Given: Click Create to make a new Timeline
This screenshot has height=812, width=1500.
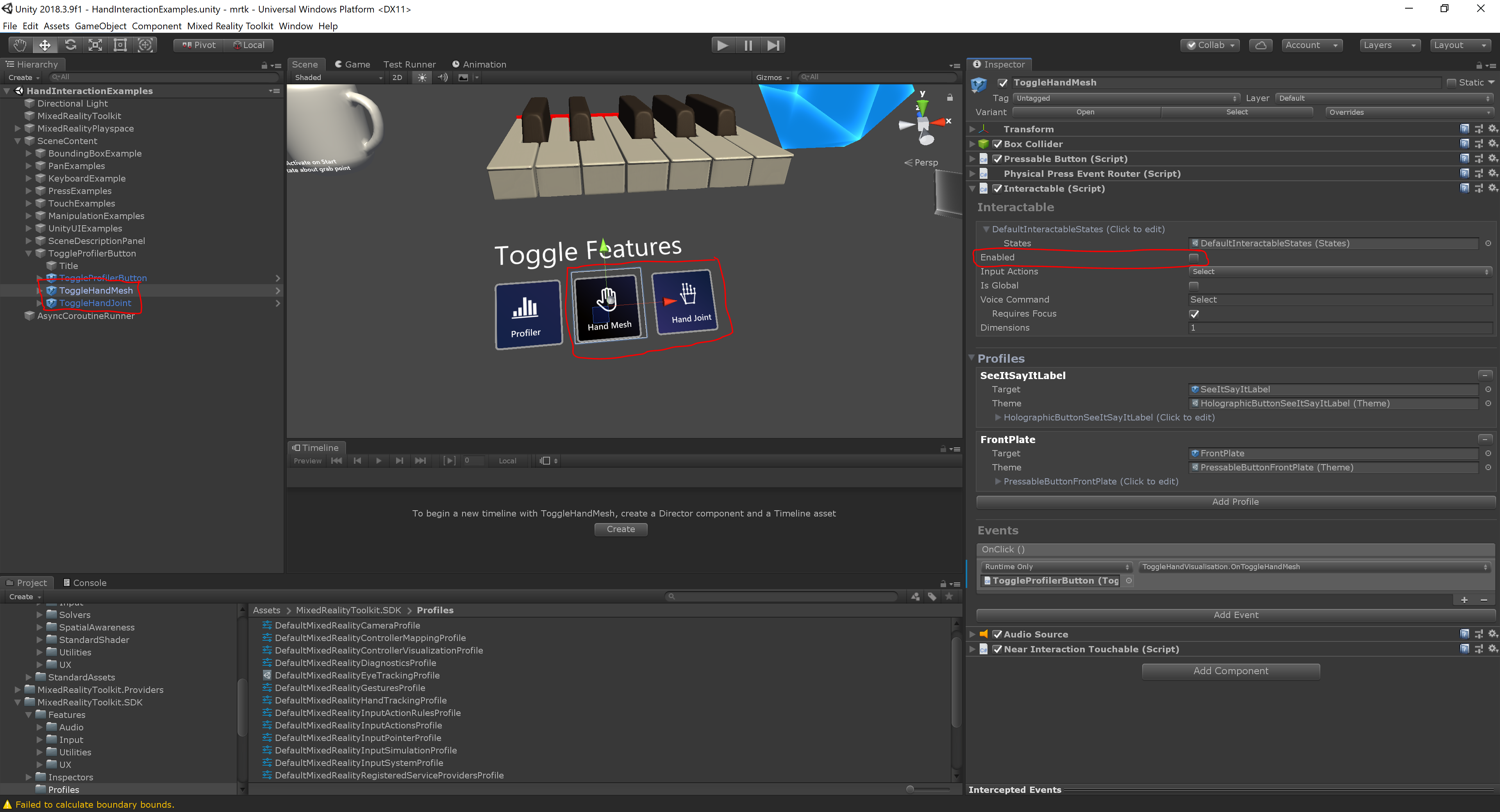Looking at the screenshot, I should click(x=621, y=529).
